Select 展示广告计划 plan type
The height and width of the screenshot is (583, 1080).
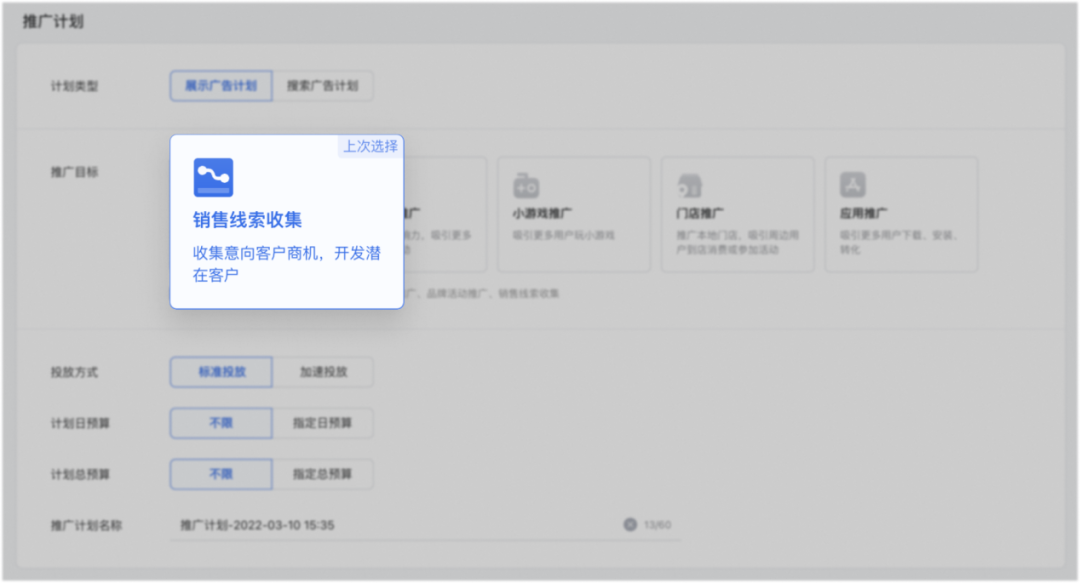221,86
